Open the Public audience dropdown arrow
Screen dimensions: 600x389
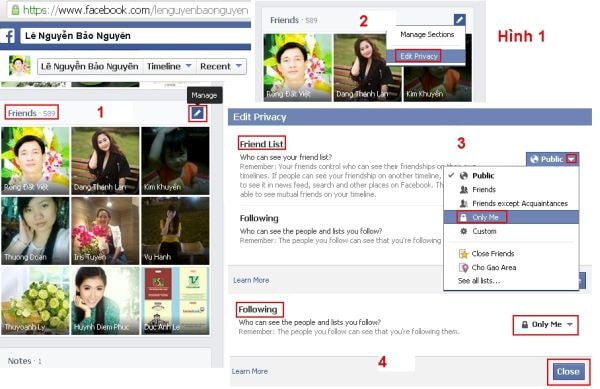[x=572, y=159]
